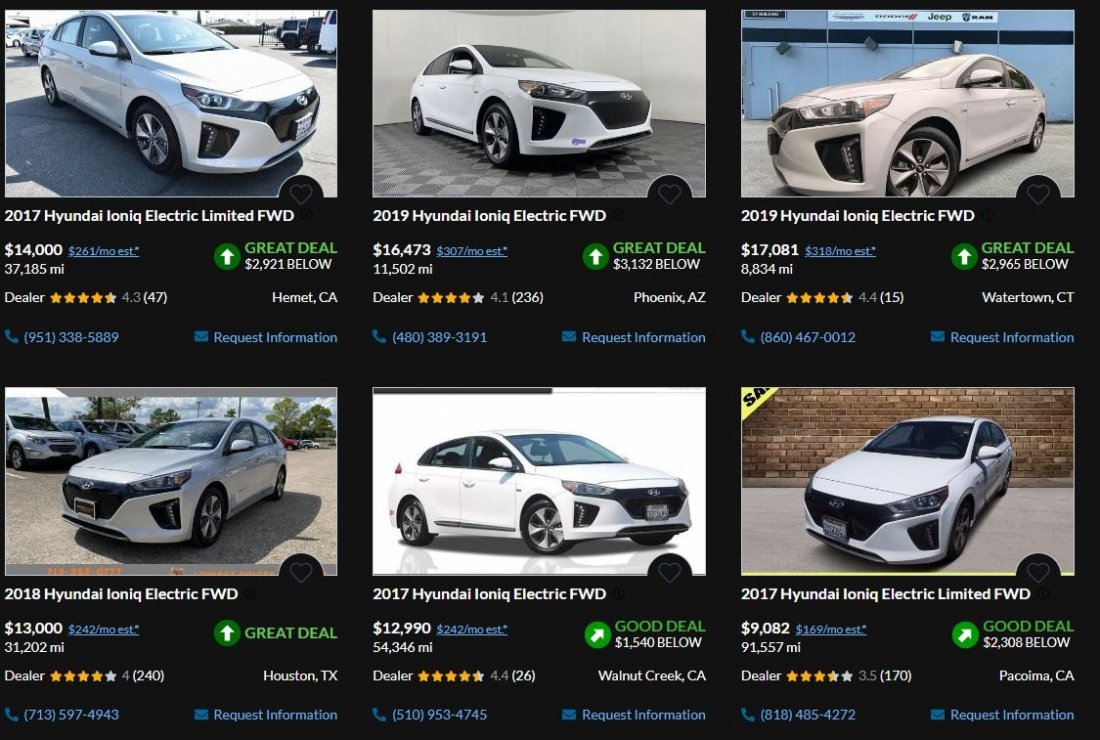Click info icon next to Phoenix 2019 Ioniq title
Screen dimensions: 1100x740
[619, 215]
